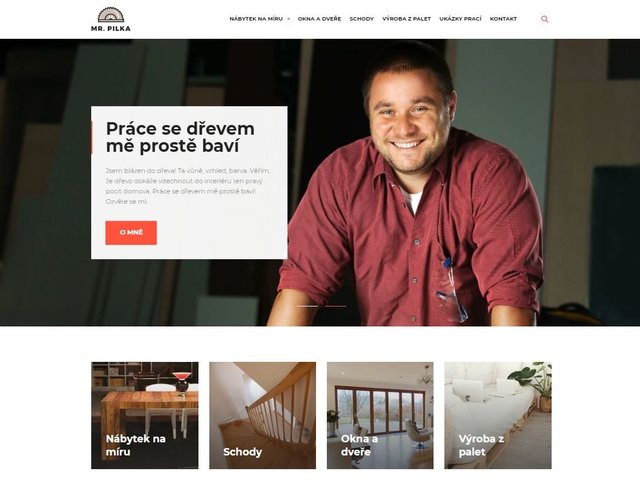The image size is (640, 480).
Task: Go to Okna a dveře in the navigation
Action: click(x=319, y=19)
